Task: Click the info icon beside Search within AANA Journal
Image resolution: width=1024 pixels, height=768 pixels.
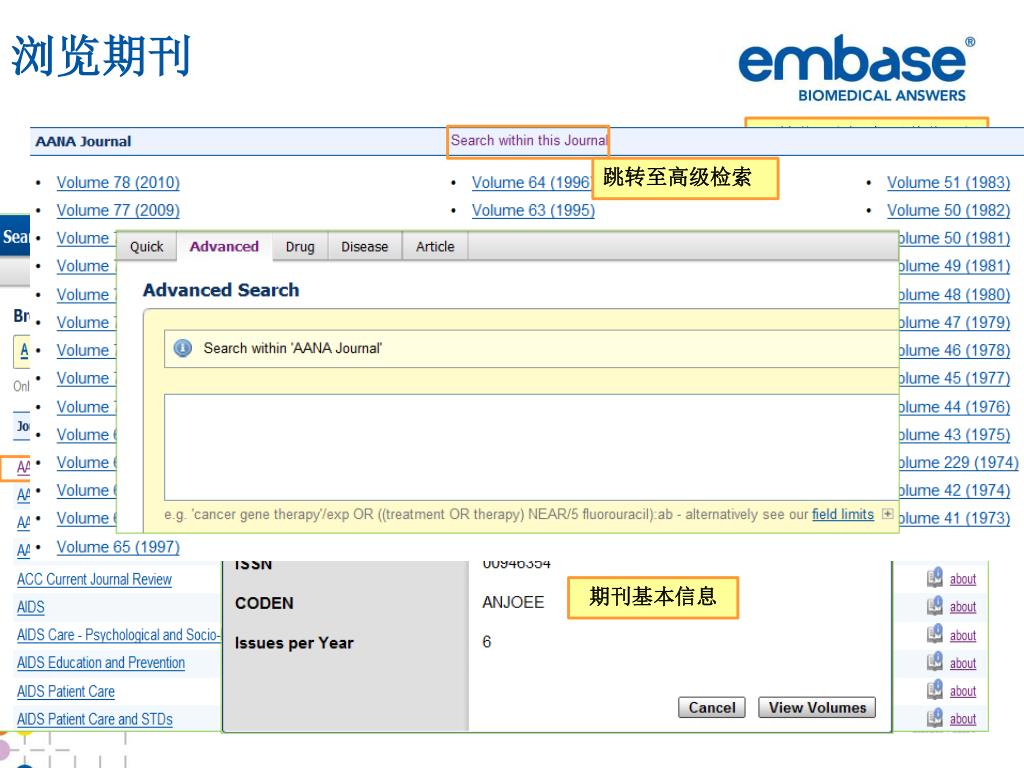Action: (x=182, y=348)
